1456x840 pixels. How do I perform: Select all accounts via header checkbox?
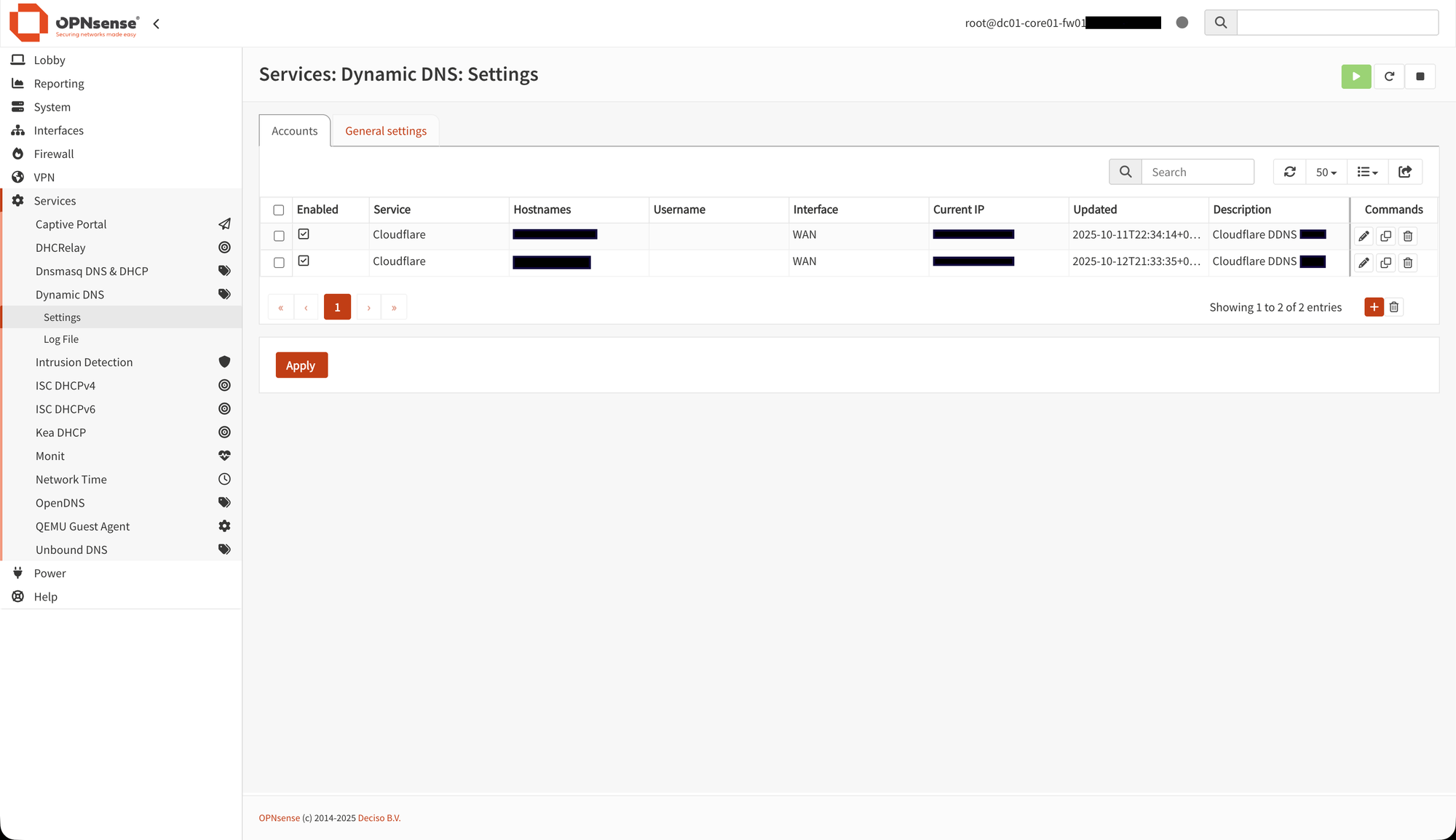point(279,210)
